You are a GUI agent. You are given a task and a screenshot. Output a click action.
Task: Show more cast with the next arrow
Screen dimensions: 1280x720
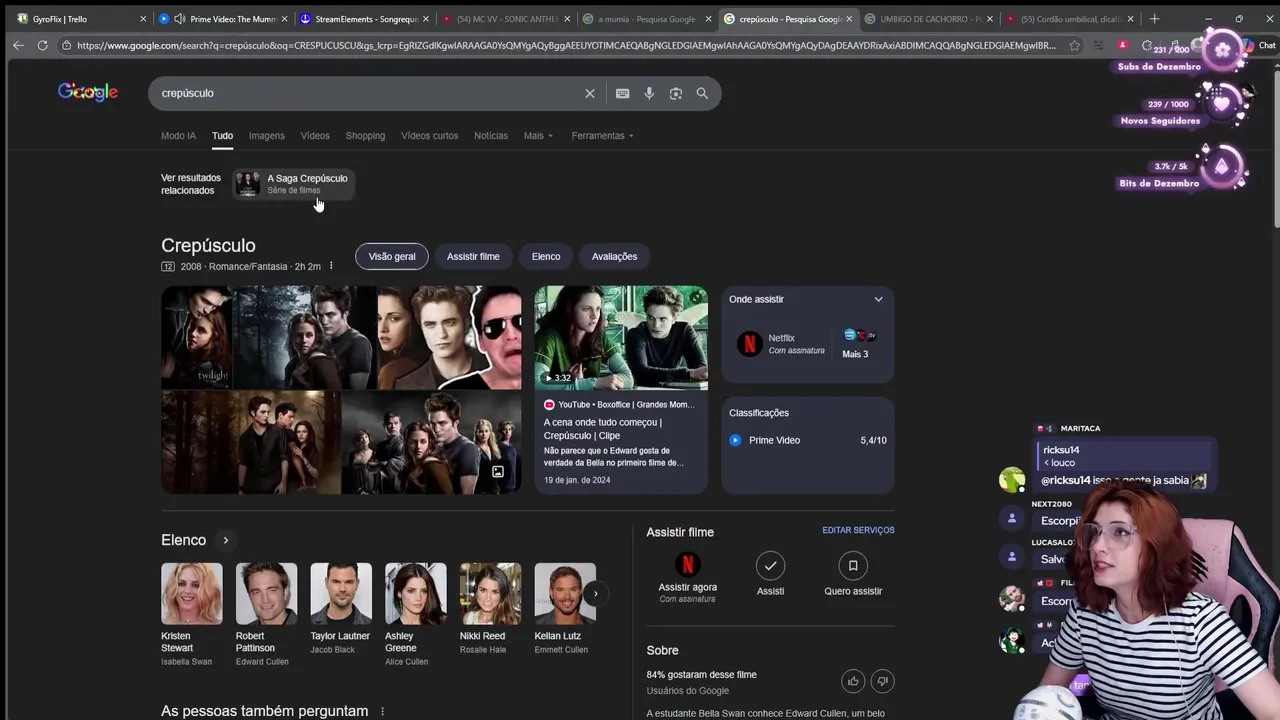[x=595, y=594]
